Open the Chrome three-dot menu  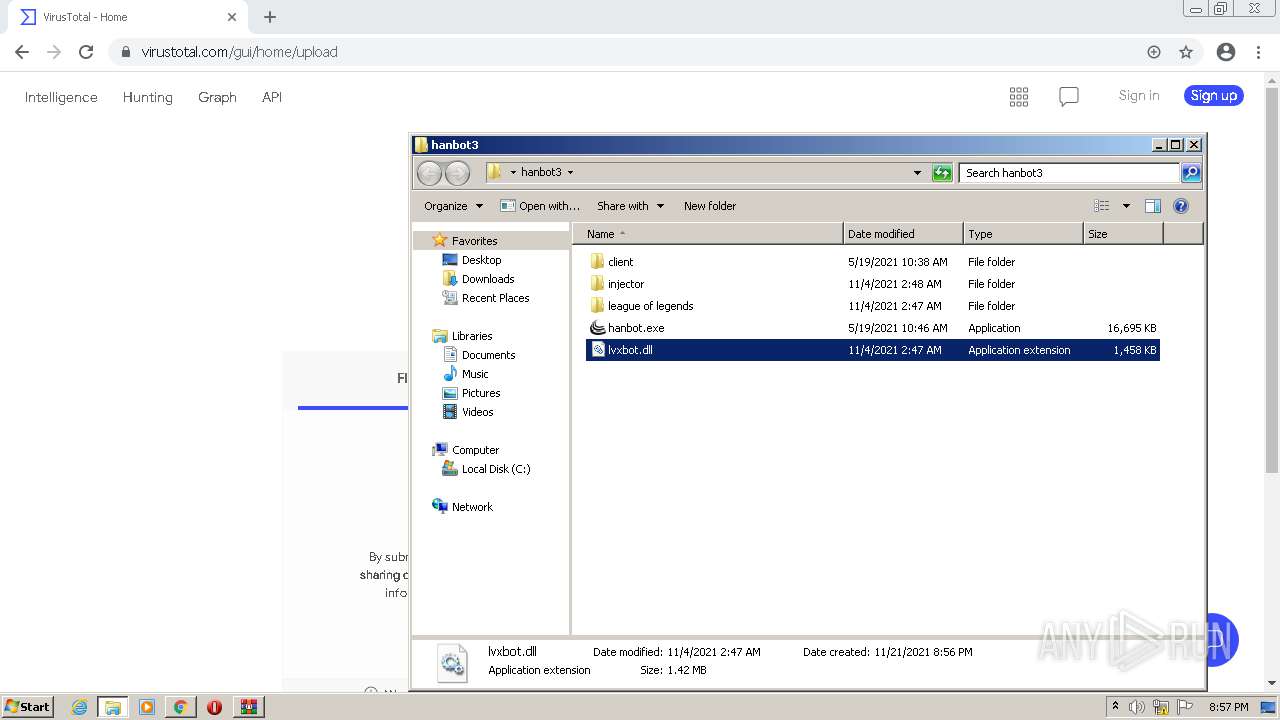pos(1258,52)
